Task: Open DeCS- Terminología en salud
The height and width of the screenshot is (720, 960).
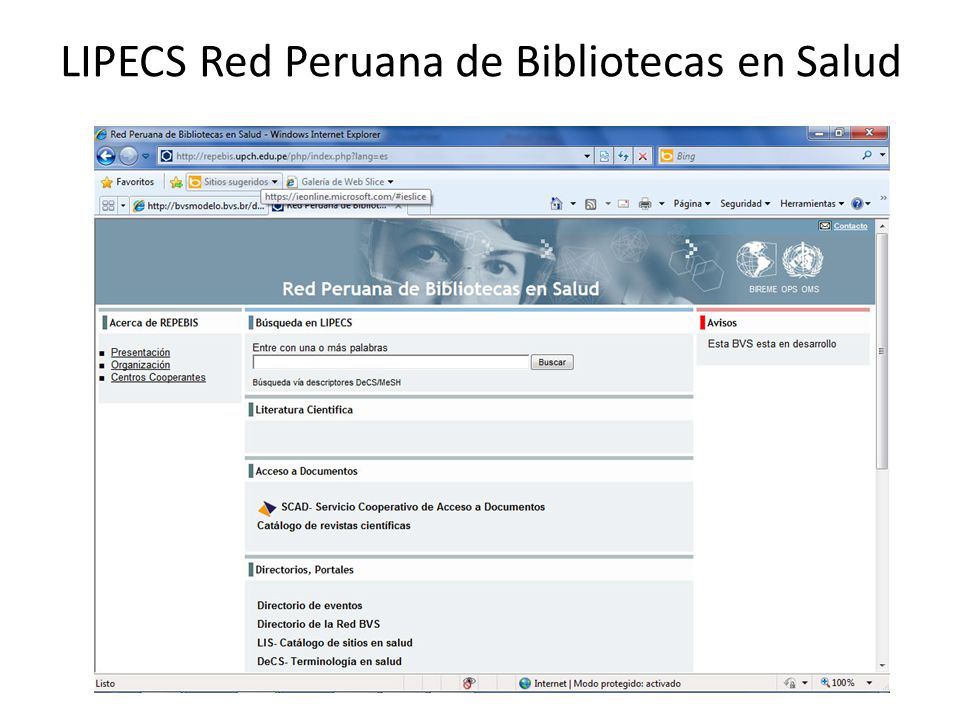Action: (329, 661)
